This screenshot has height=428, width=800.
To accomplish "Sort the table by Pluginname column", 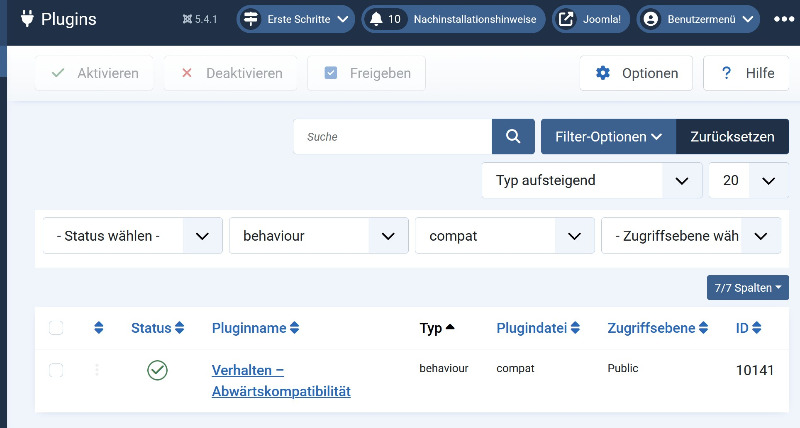I will point(255,328).
